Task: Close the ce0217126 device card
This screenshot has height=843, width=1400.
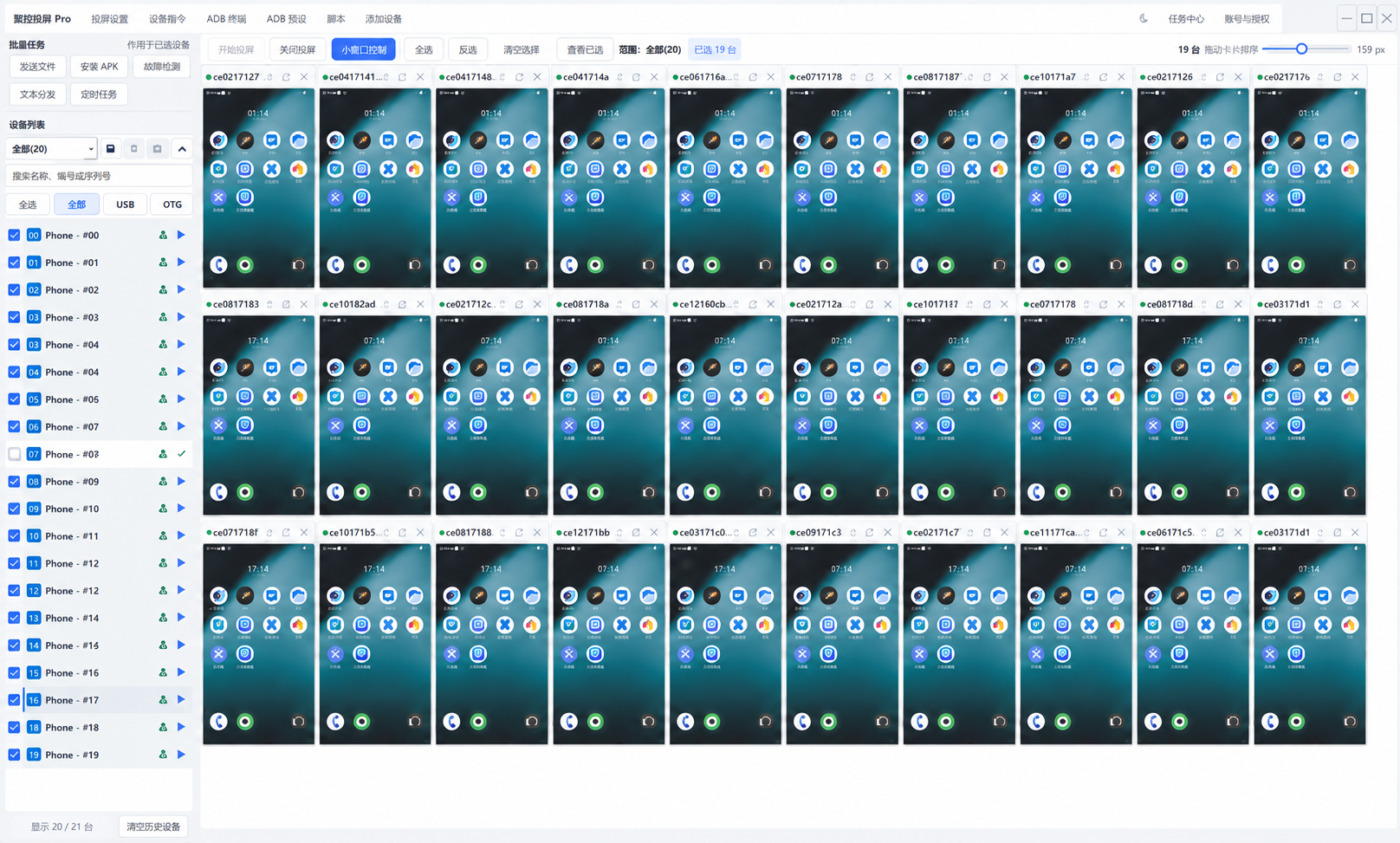Action: point(1238,77)
